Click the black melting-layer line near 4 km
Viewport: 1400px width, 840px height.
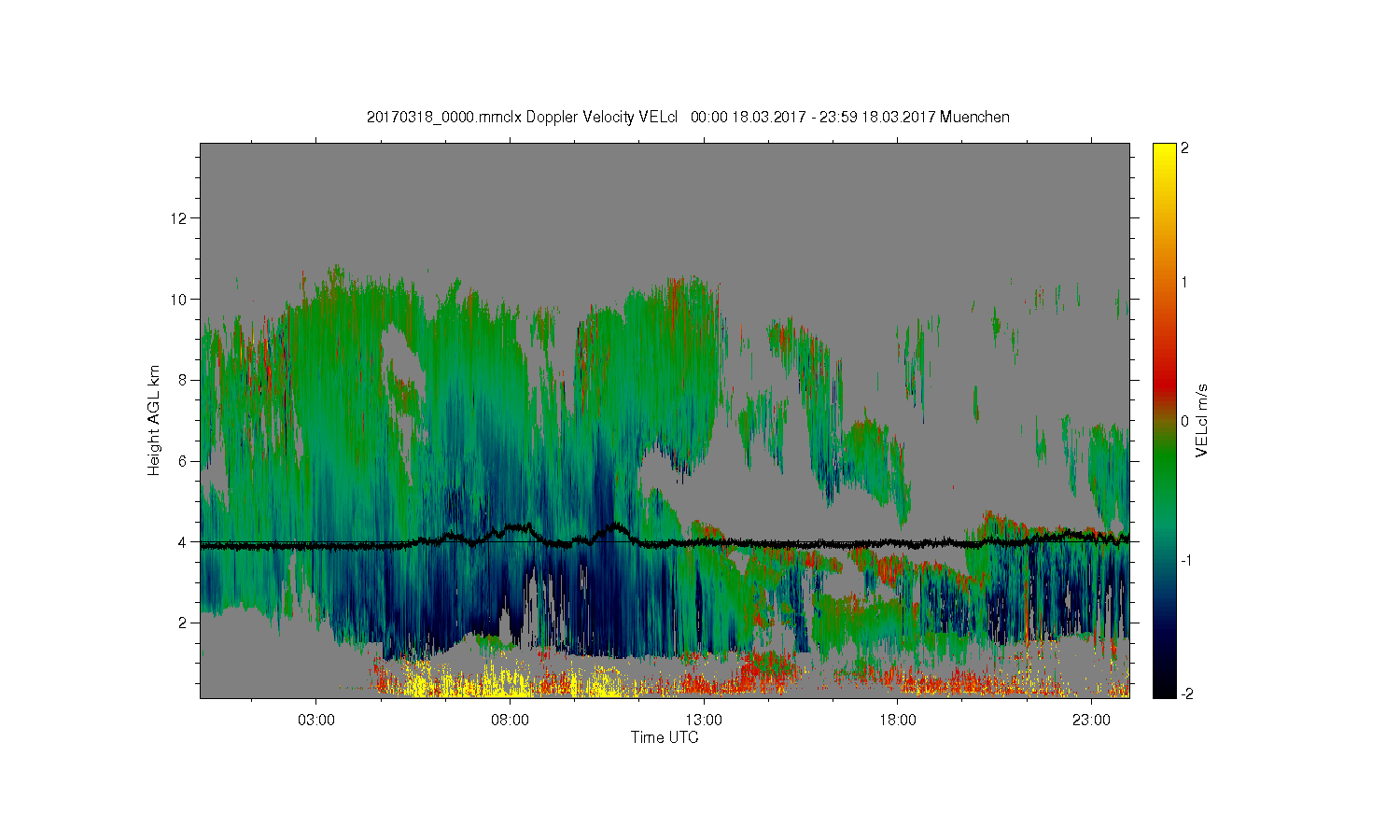[x=665, y=541]
